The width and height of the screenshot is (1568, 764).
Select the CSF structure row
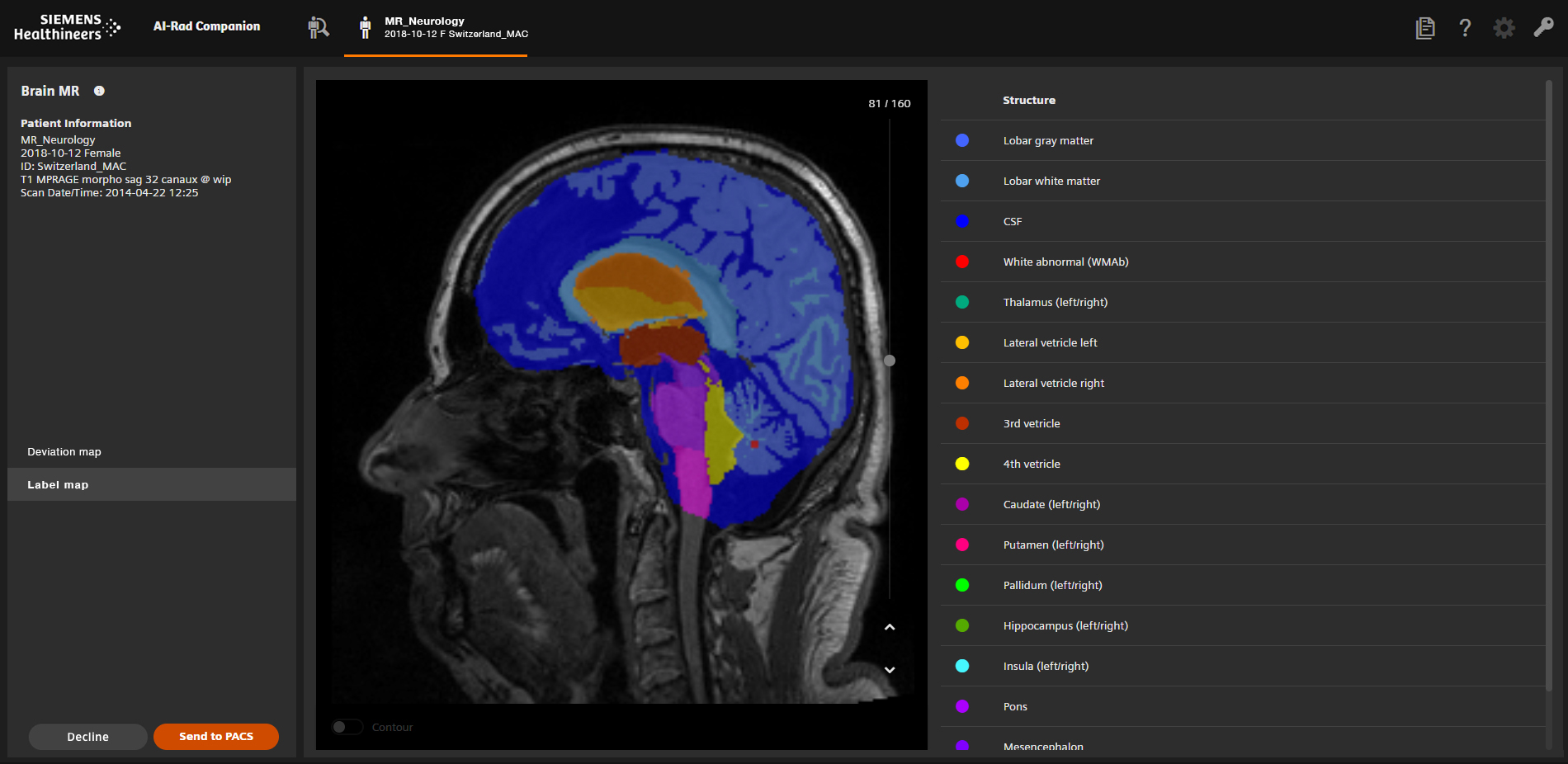point(1243,221)
